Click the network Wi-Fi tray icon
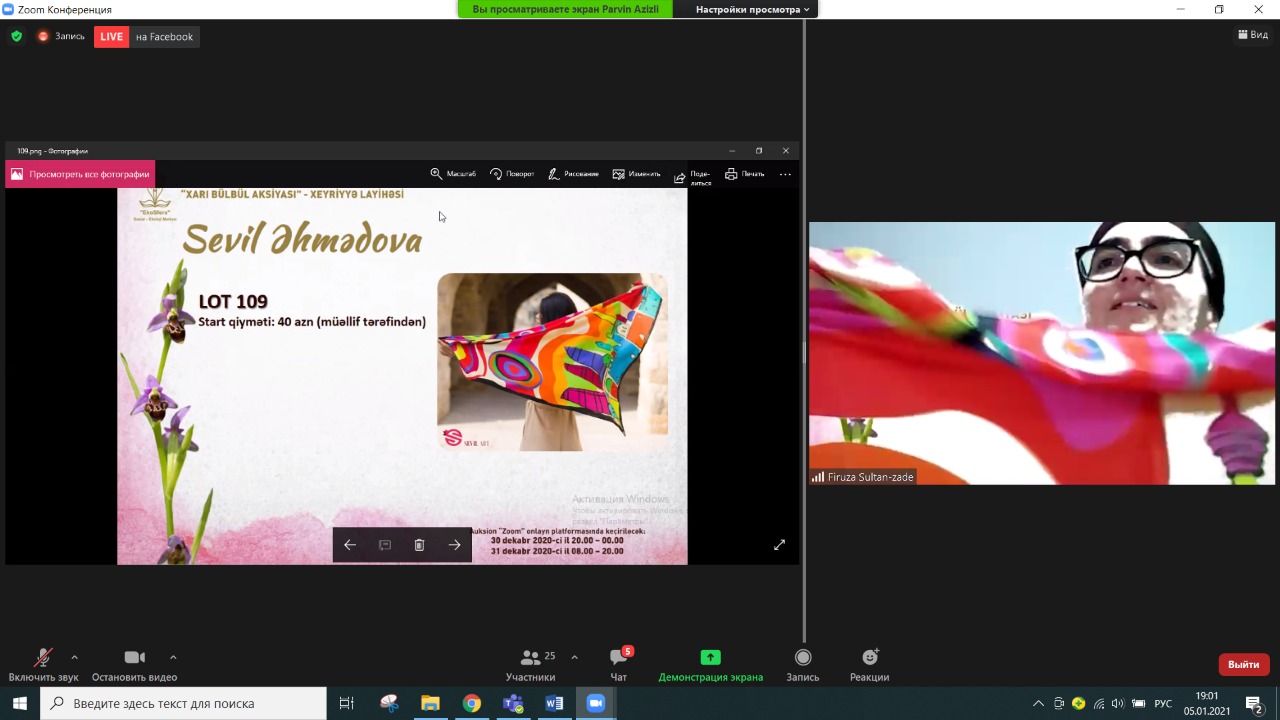The width and height of the screenshot is (1280, 720). (1099, 703)
